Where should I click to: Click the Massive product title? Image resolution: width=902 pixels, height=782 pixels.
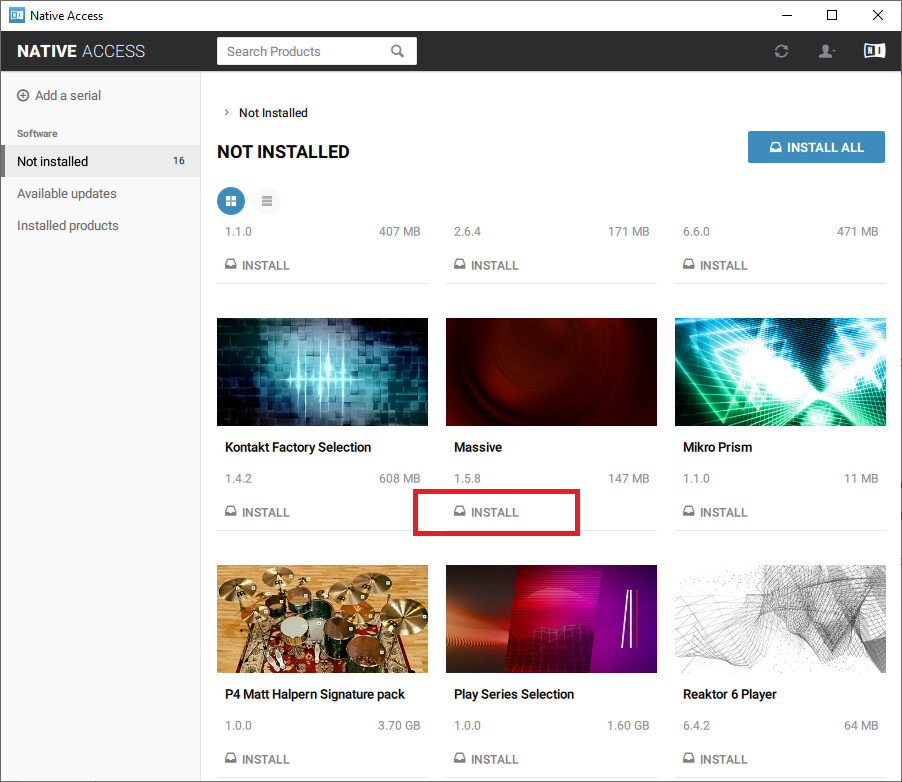tap(477, 447)
